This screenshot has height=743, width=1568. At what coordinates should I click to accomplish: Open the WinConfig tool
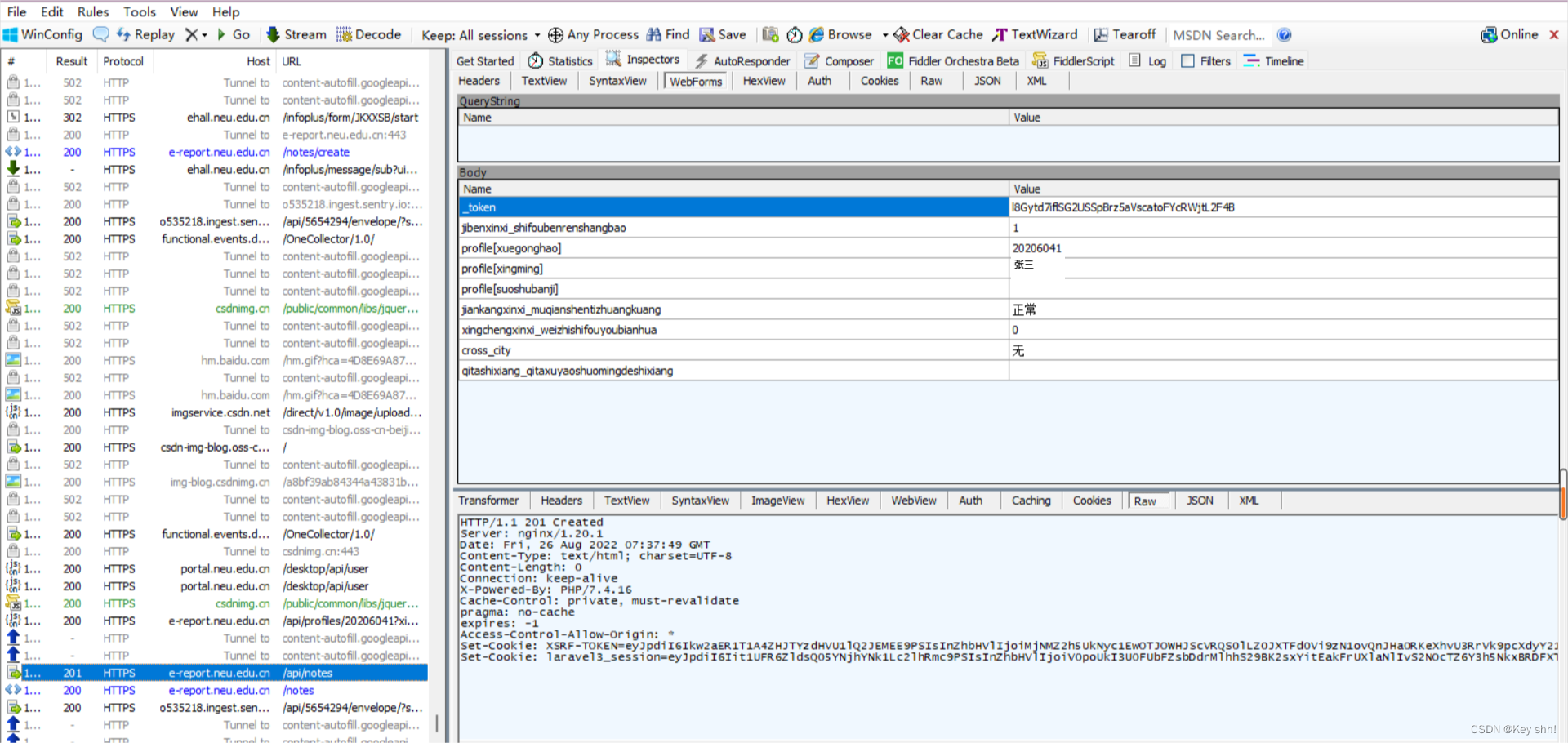[x=42, y=34]
